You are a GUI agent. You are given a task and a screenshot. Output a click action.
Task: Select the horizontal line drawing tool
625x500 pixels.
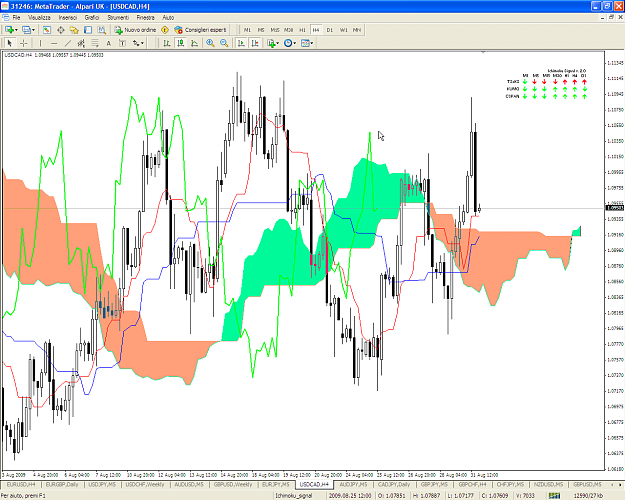click(x=54, y=43)
